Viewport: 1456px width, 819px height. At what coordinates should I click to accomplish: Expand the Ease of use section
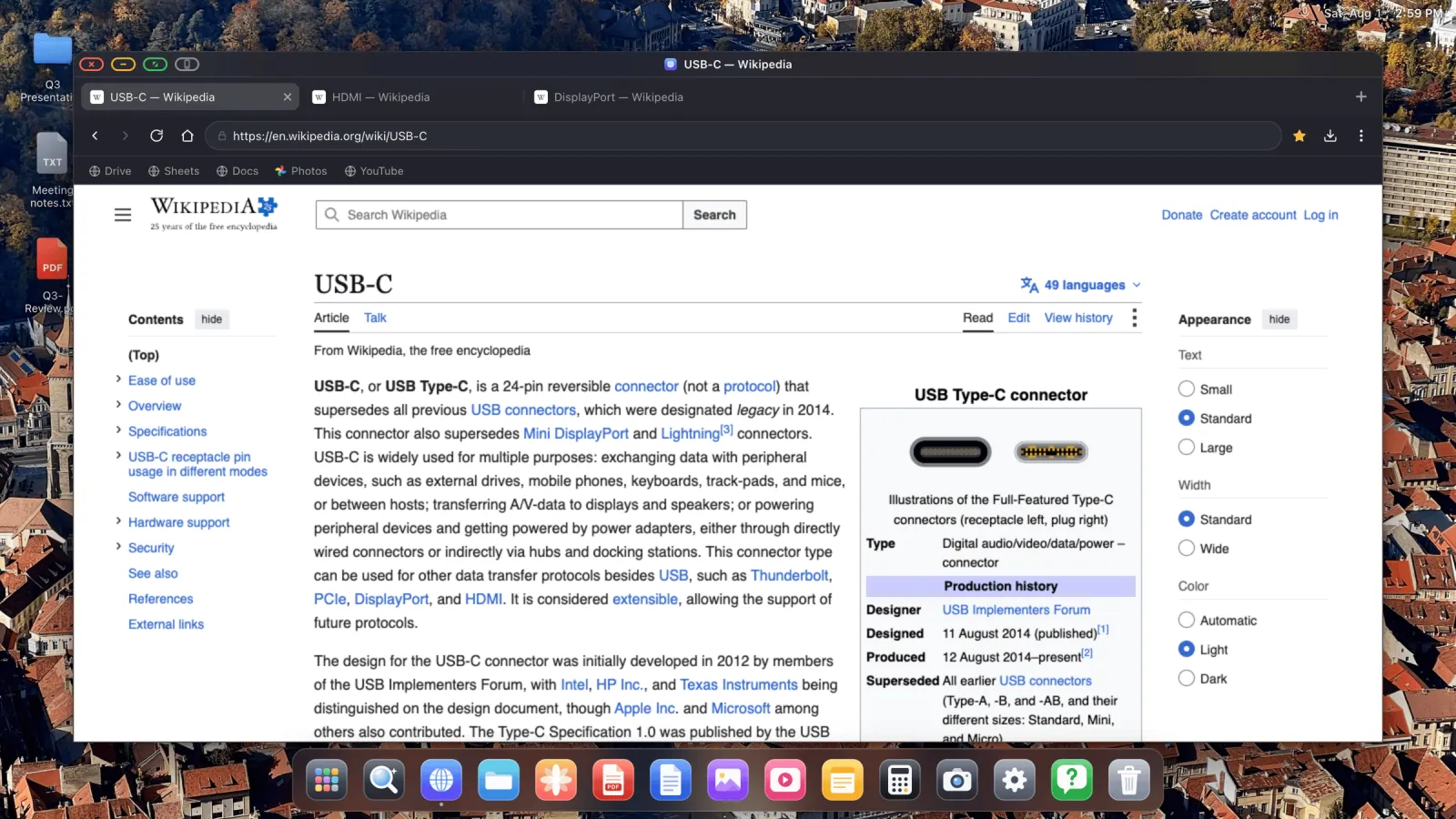118,379
